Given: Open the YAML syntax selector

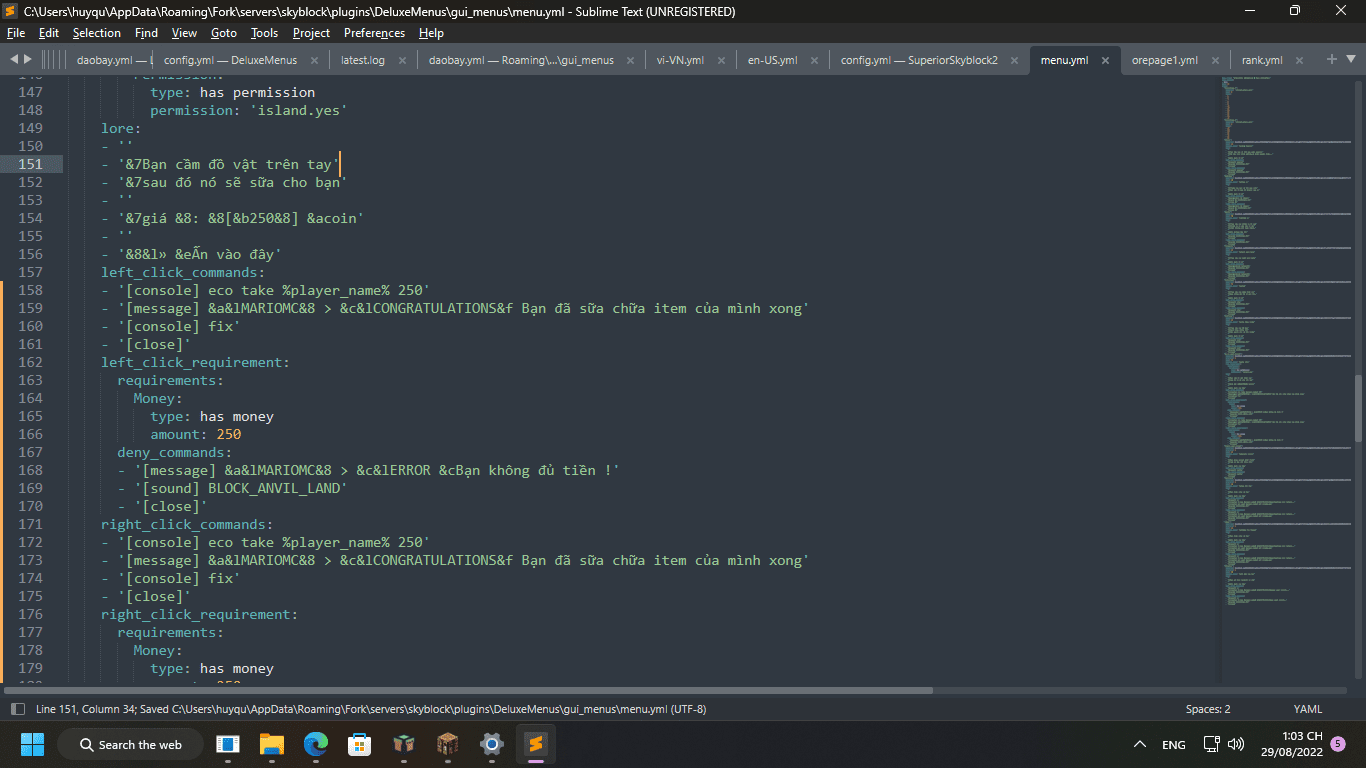Looking at the screenshot, I should pyautogui.click(x=1307, y=709).
